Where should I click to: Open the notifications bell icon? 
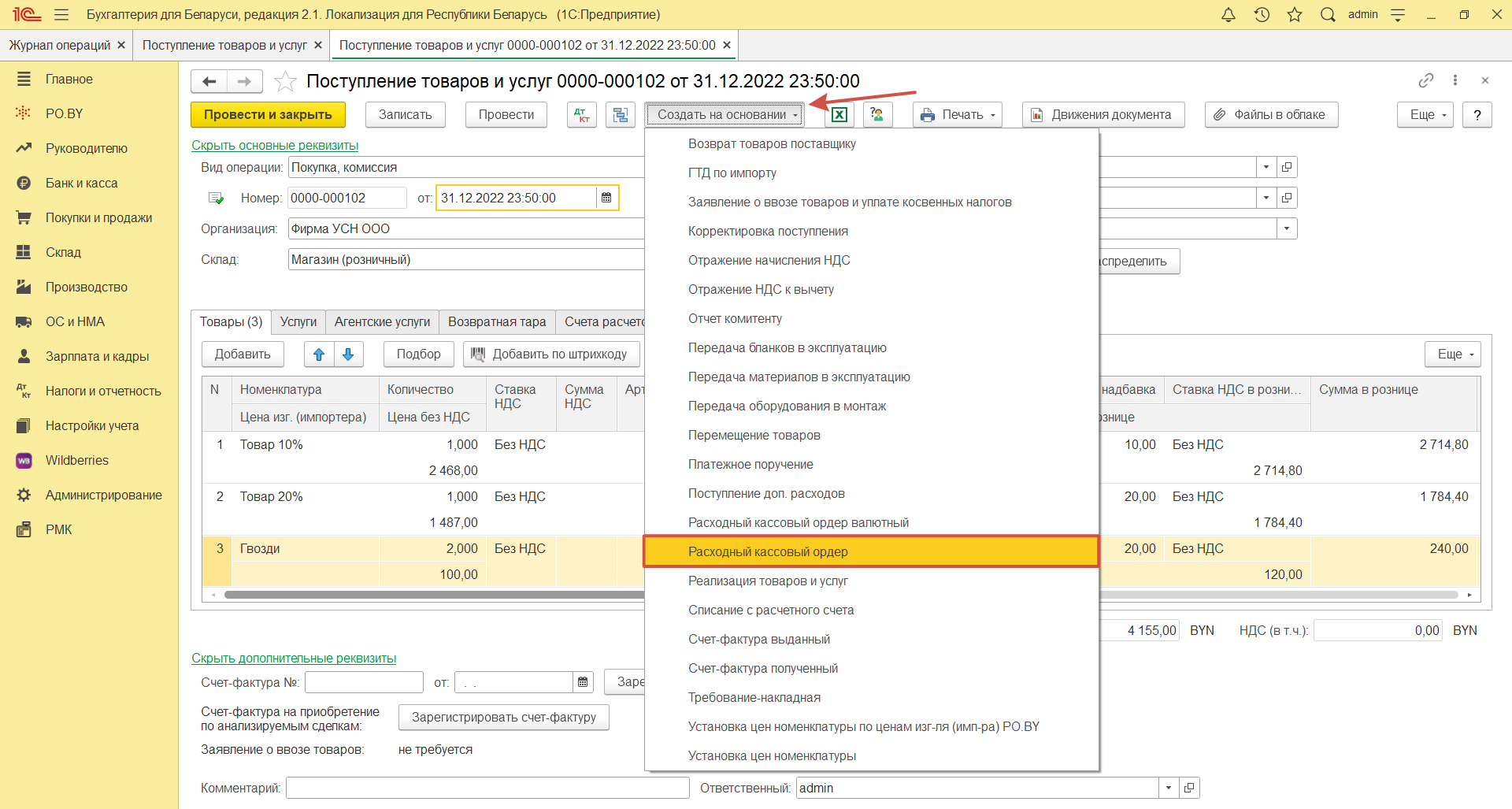tap(1228, 14)
